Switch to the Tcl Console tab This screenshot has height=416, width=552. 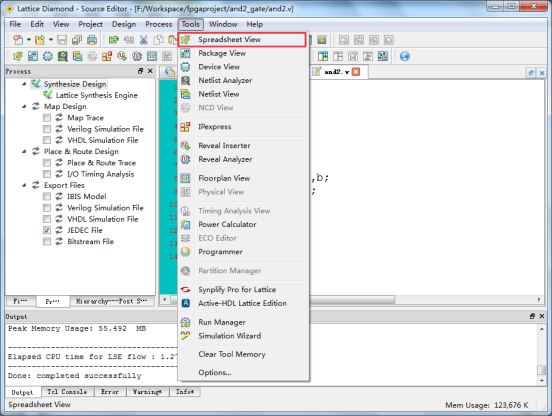click(67, 392)
